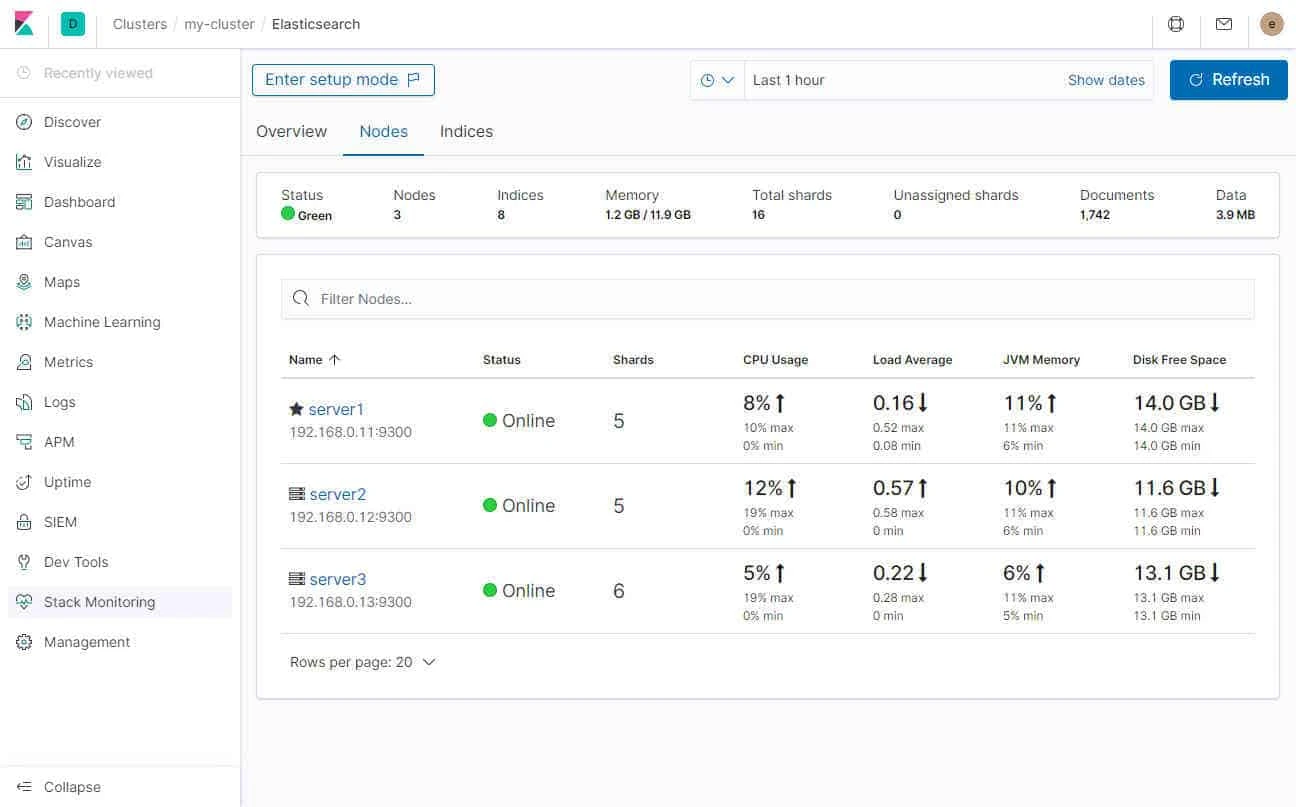The image size is (1296, 807).
Task: Select the SIEM icon in sidebar
Action: [23, 521]
